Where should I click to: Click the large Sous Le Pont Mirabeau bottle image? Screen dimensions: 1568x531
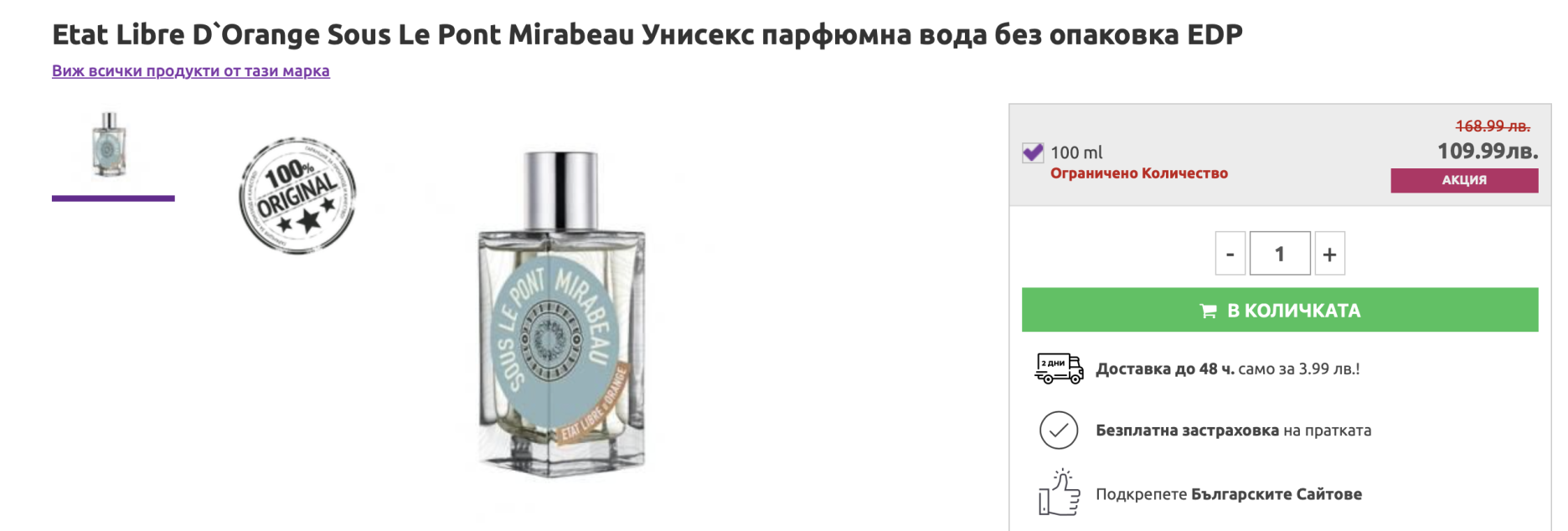tap(562, 314)
